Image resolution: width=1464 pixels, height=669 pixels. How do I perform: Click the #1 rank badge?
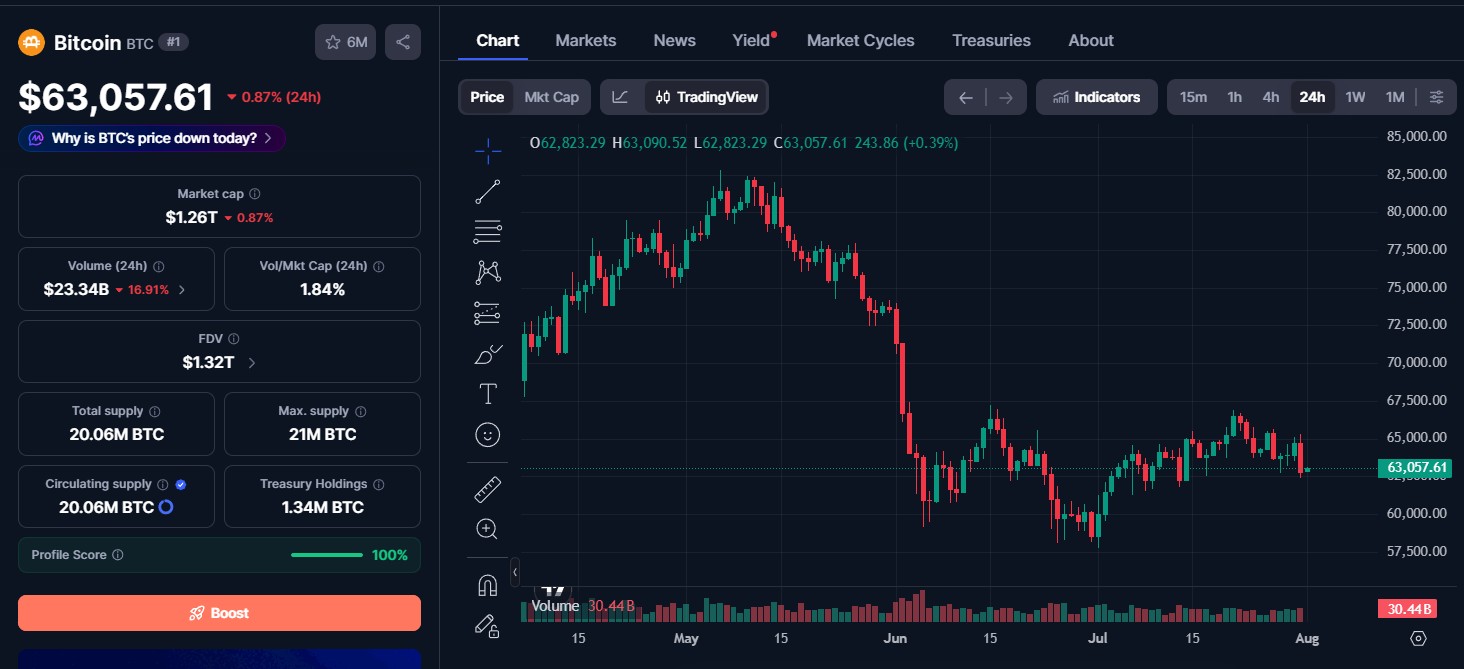174,42
